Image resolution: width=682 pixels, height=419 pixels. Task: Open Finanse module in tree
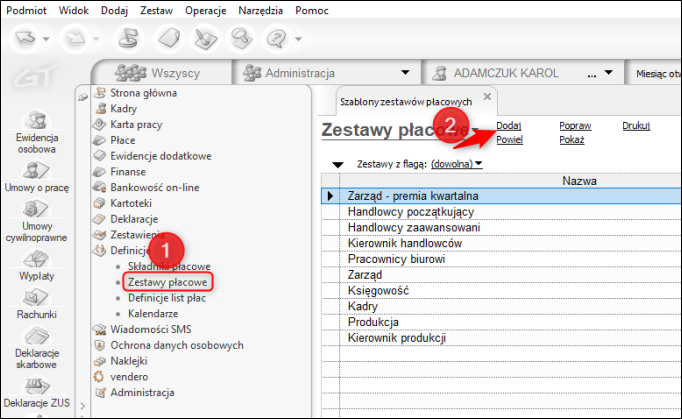click(x=128, y=171)
